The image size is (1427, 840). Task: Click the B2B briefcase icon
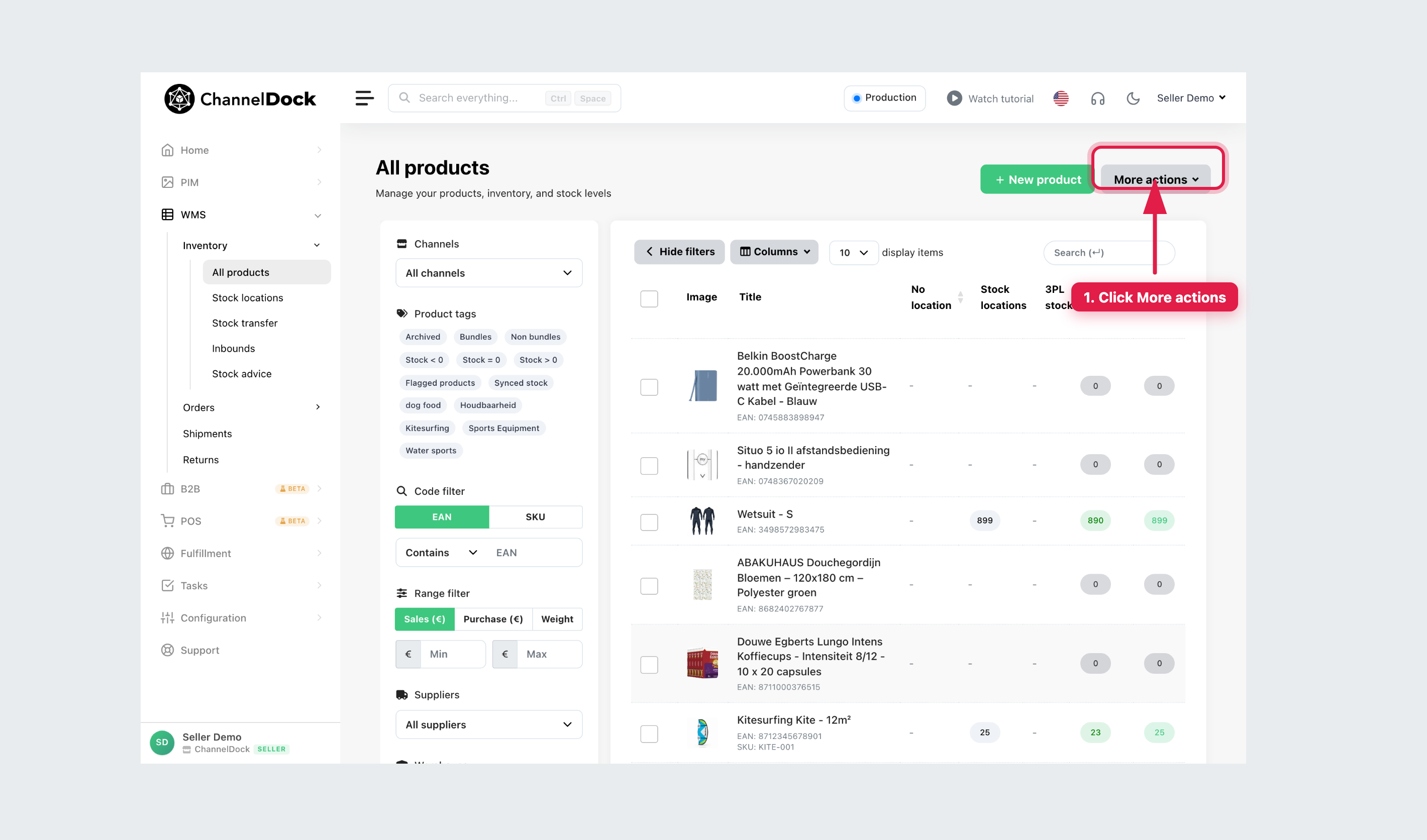[x=168, y=488]
